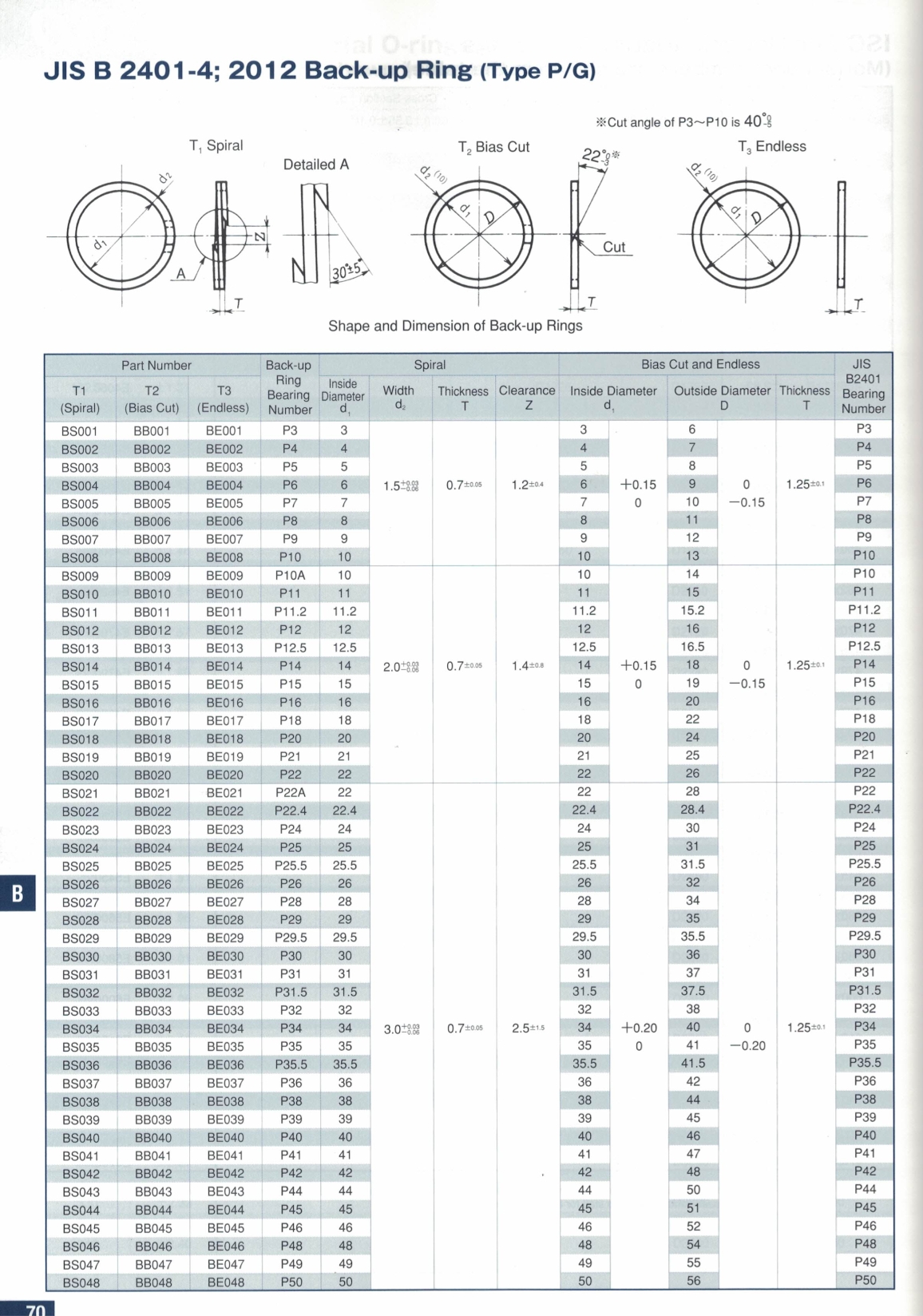Click the Clearance Z column header
The image size is (923, 1316).
point(527,398)
